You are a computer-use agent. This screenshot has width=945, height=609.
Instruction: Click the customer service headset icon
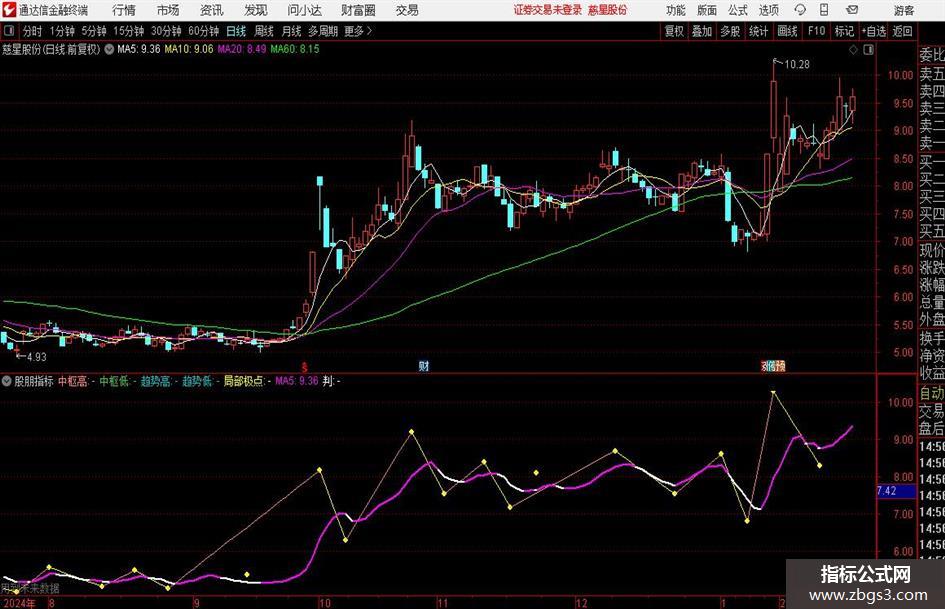pyautogui.click(x=800, y=10)
